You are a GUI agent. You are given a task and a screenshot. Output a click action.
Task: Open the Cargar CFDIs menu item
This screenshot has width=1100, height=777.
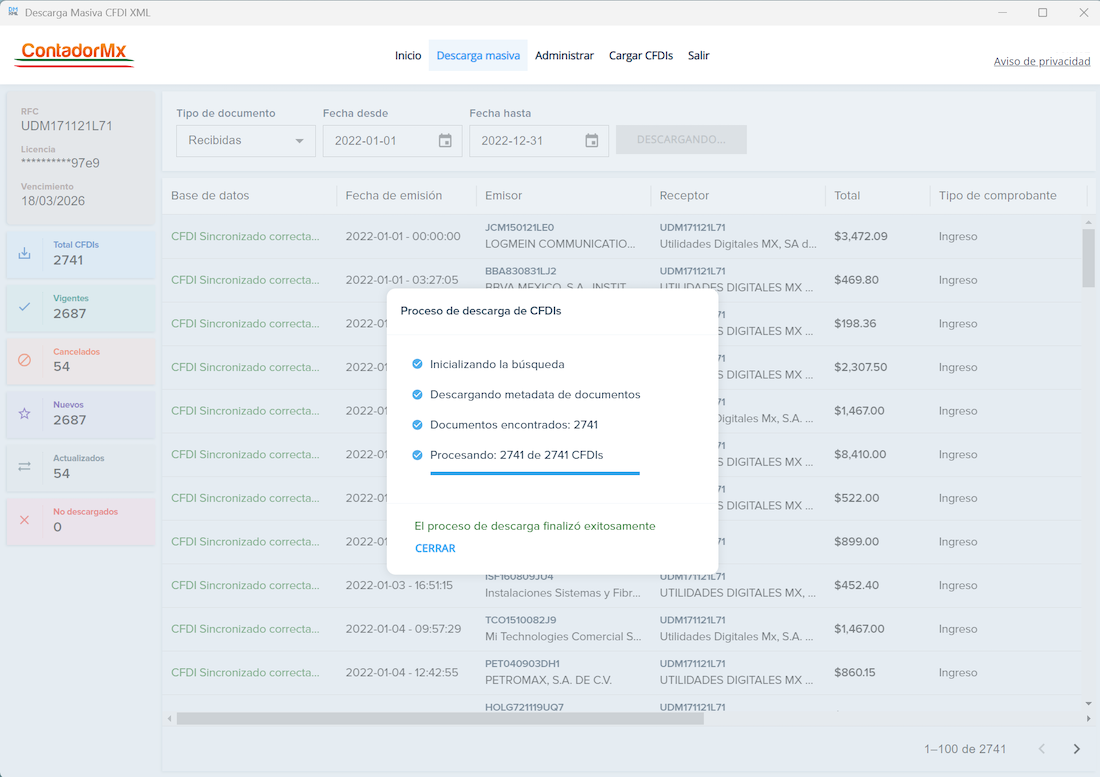640,55
